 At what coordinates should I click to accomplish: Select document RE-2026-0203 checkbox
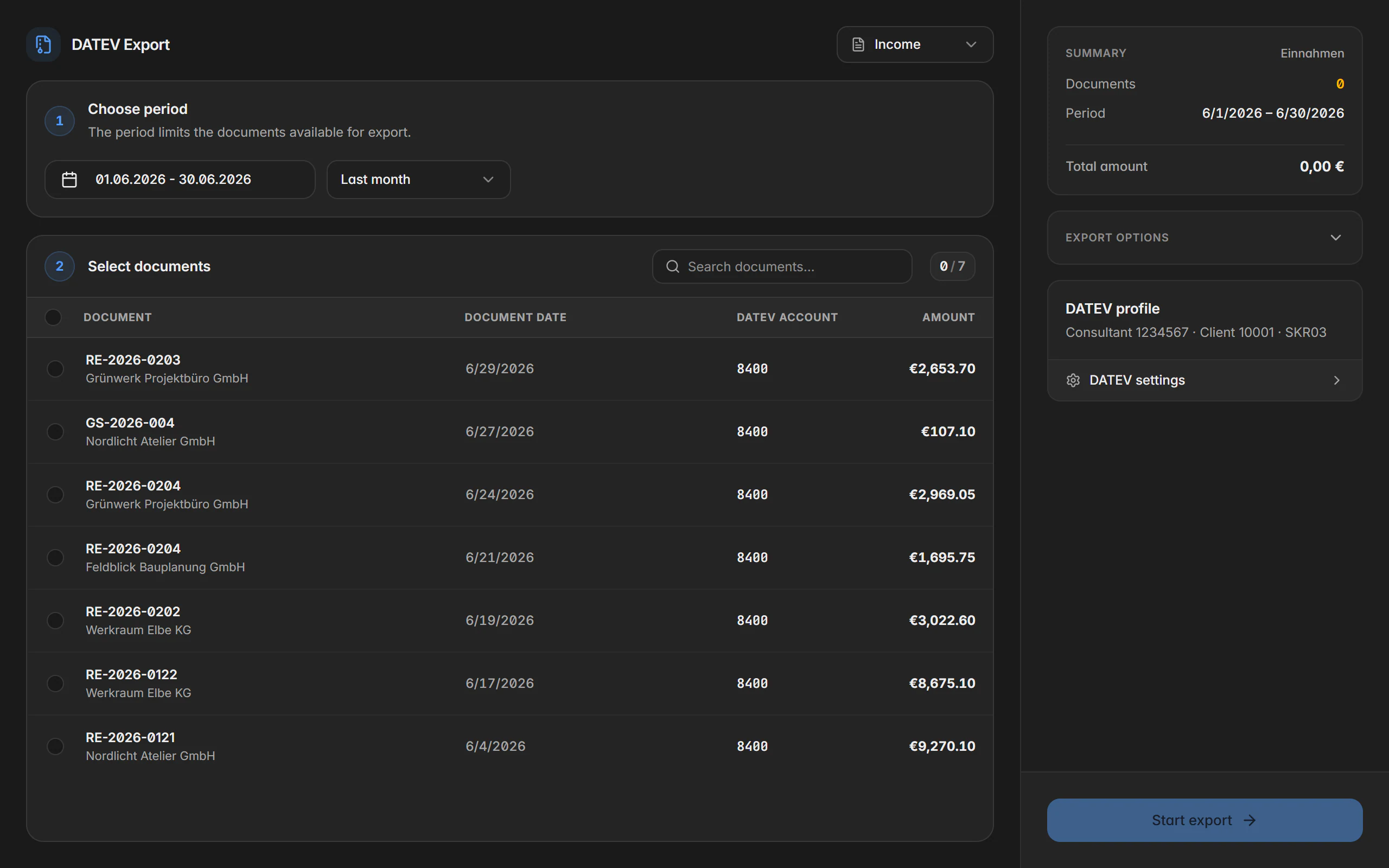click(55, 368)
